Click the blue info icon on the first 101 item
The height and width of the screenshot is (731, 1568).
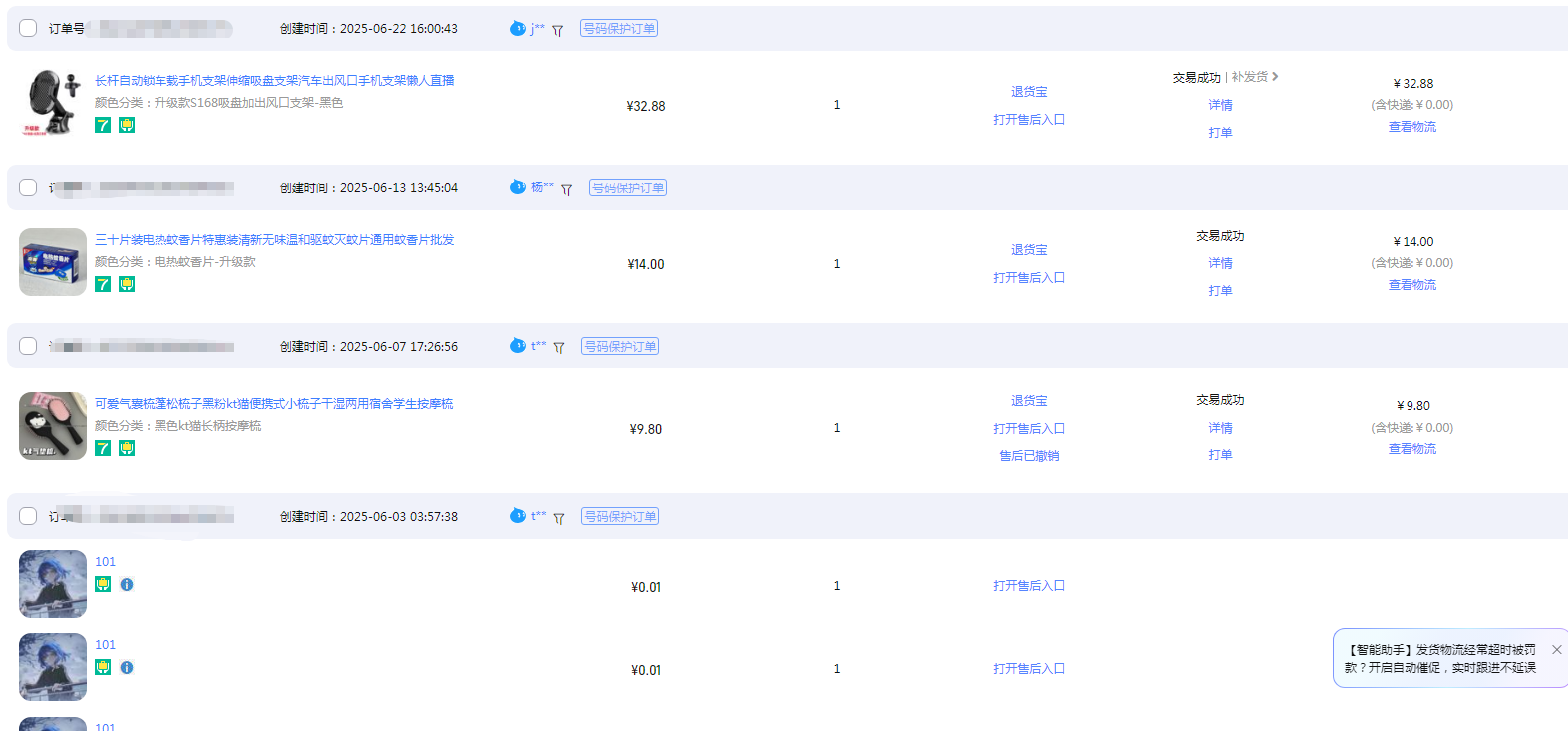coord(127,584)
